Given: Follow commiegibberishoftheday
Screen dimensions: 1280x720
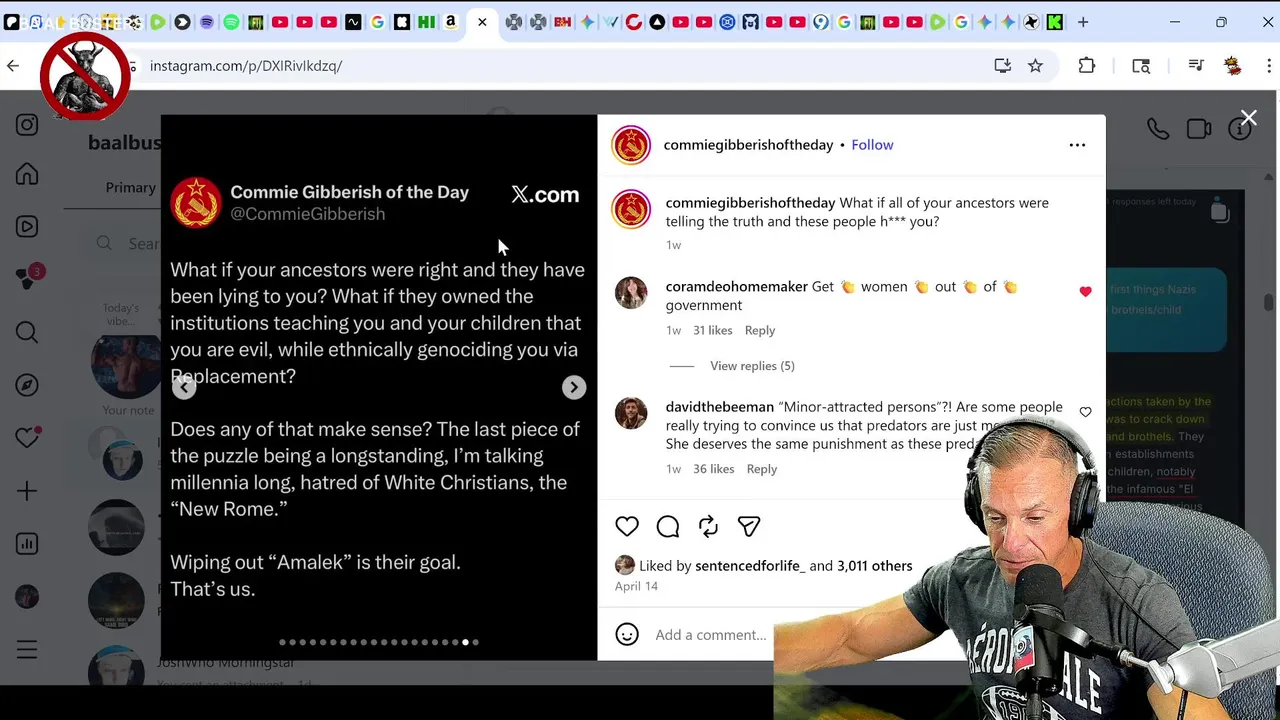Looking at the screenshot, I should coord(872,145).
